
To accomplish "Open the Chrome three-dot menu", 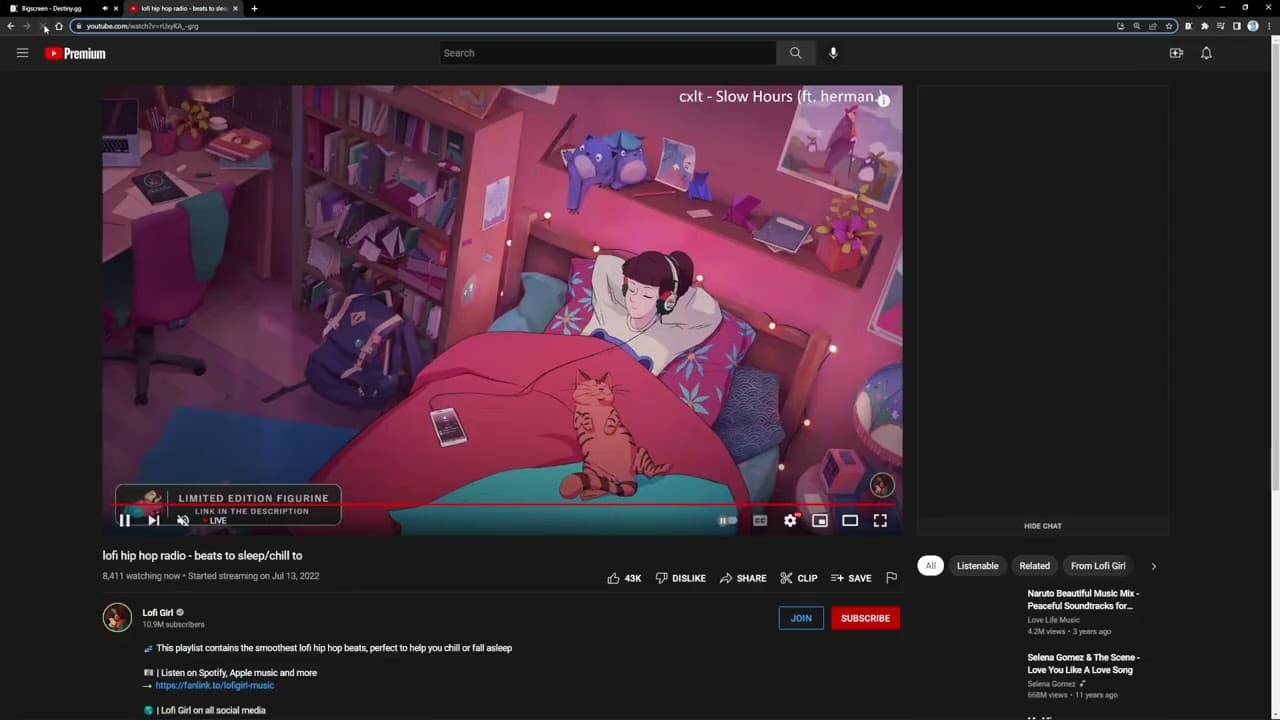I will [x=1269, y=26].
